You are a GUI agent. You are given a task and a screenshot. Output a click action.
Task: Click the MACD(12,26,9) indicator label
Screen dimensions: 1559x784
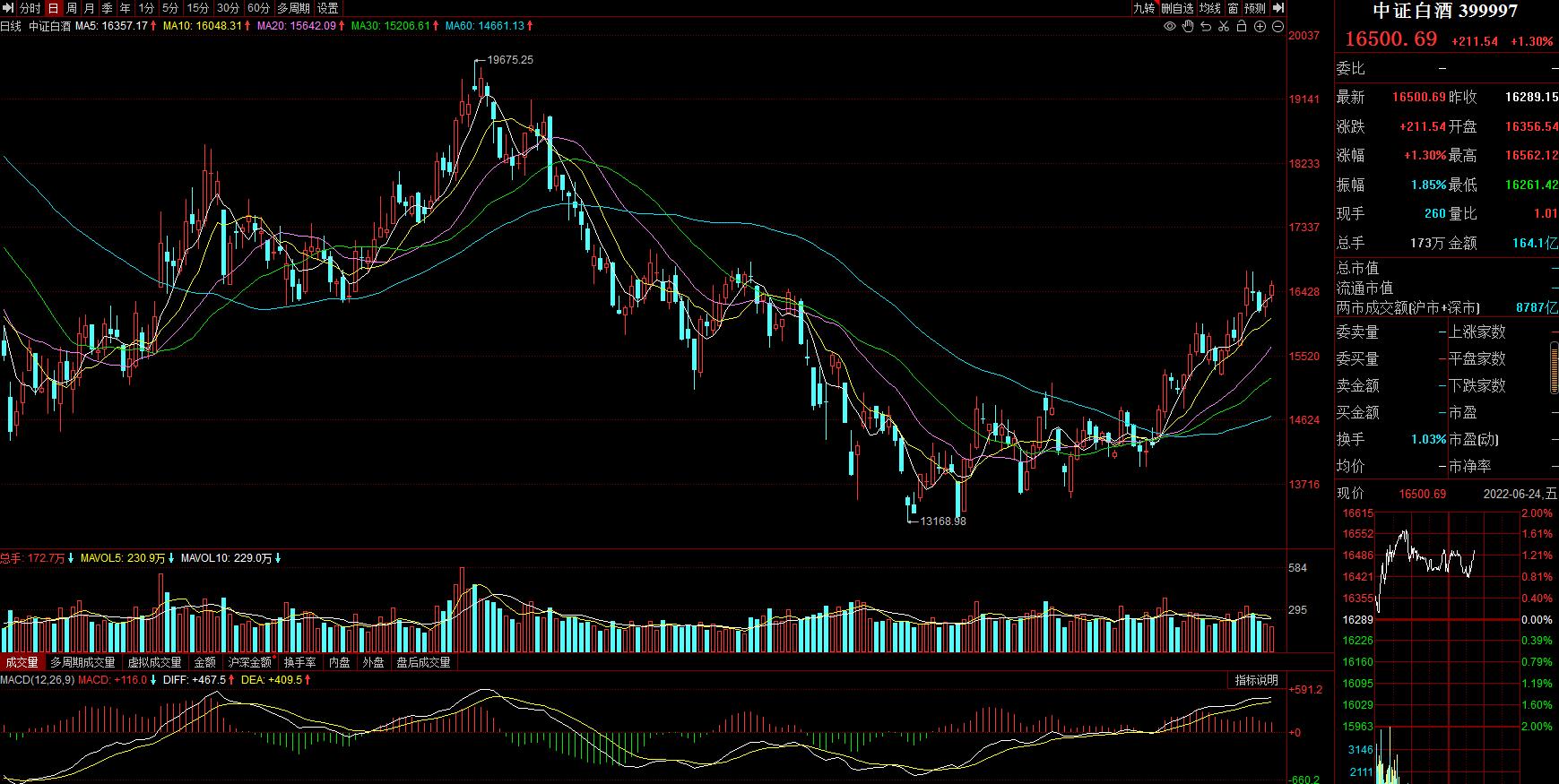point(37,680)
